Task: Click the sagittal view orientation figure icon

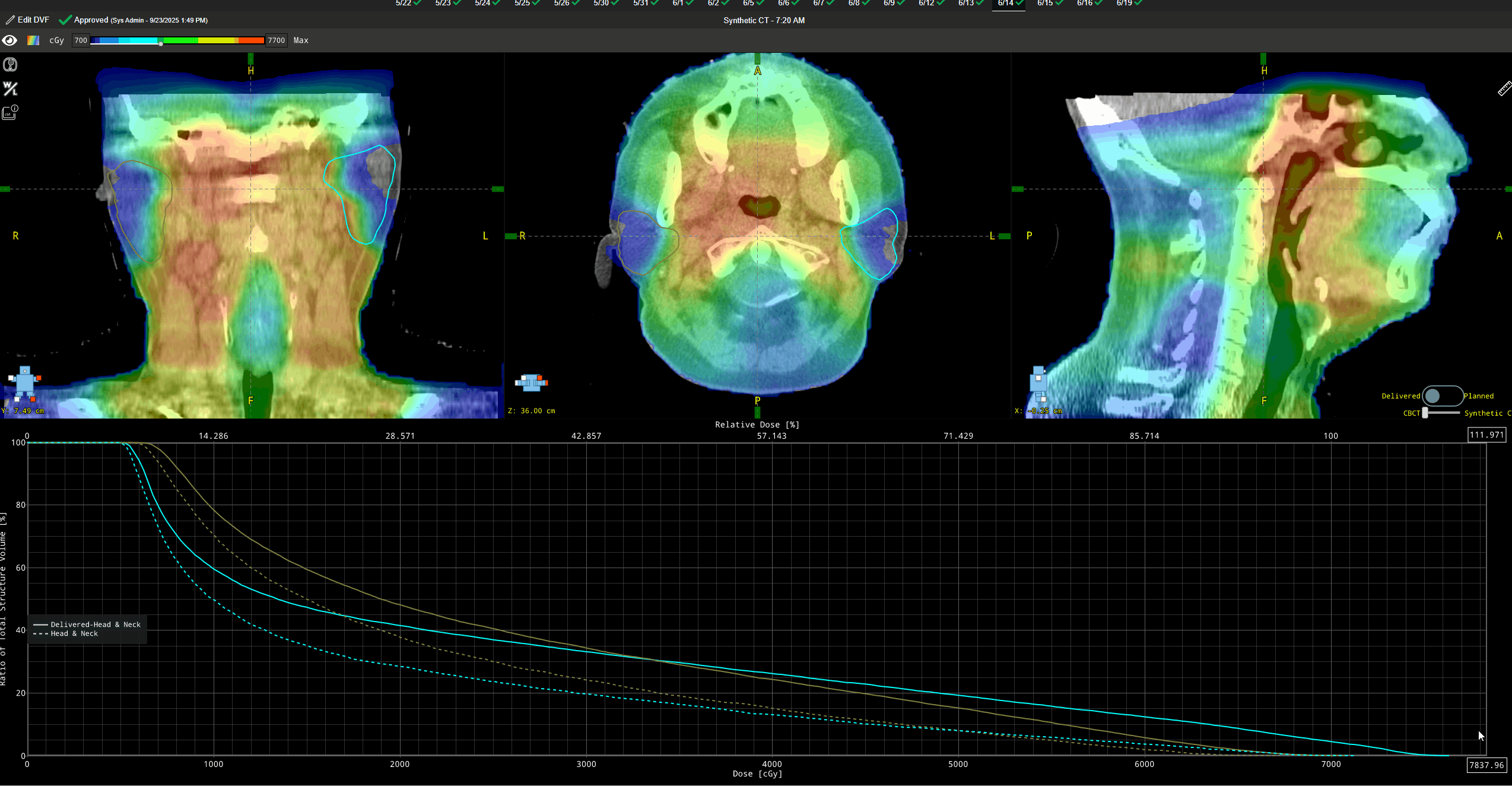Action: pyautogui.click(x=1038, y=382)
